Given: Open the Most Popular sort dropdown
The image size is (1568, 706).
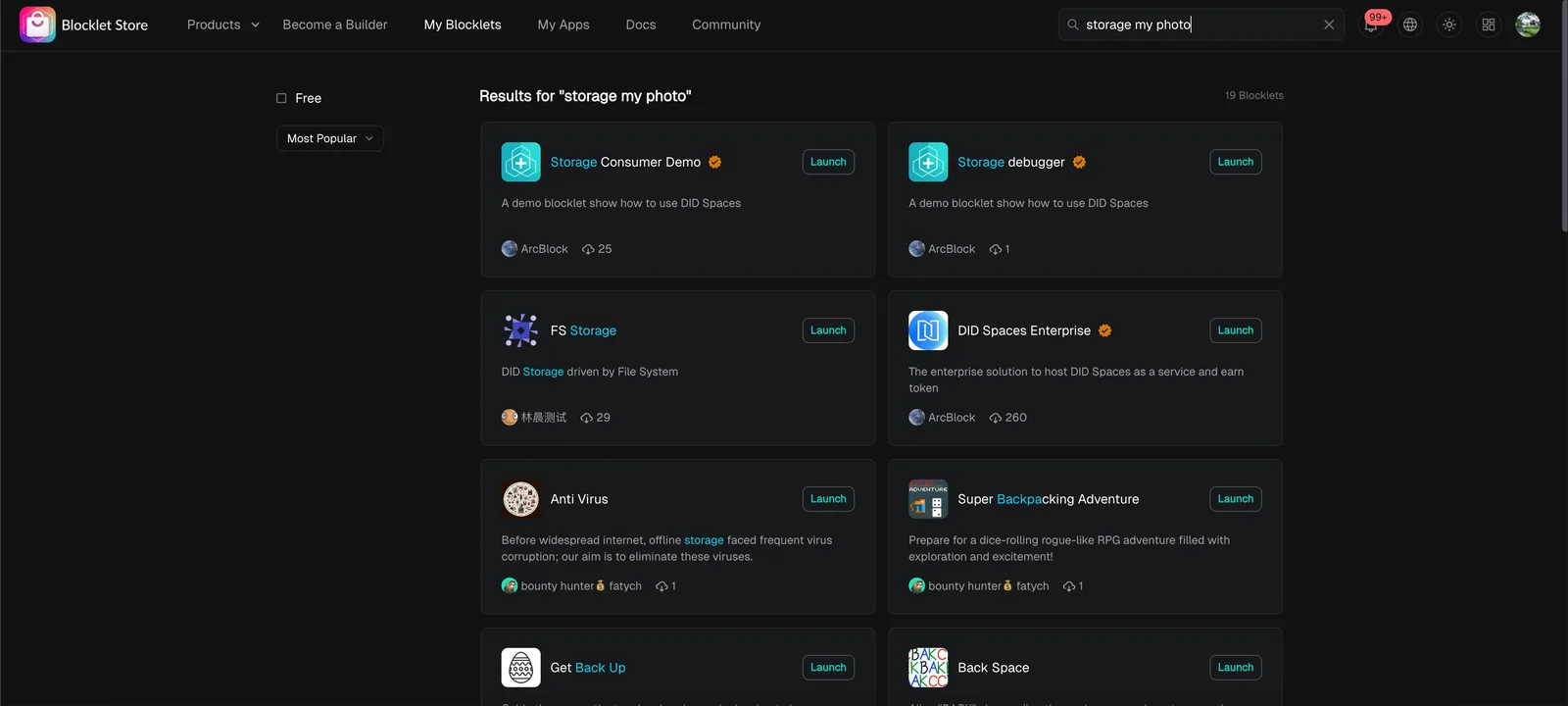Looking at the screenshot, I should [329, 138].
